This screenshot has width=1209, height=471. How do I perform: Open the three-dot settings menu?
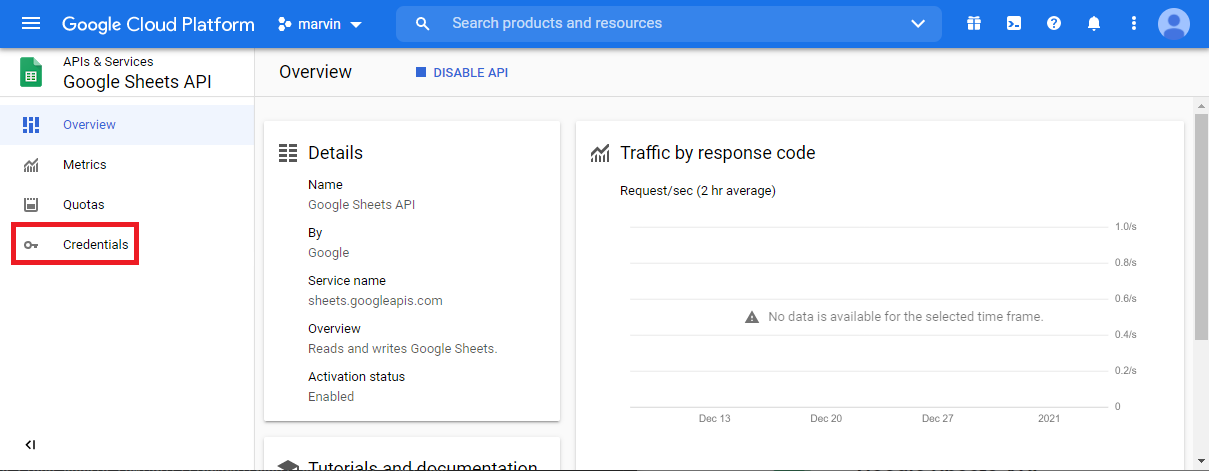pyautogui.click(x=1134, y=23)
